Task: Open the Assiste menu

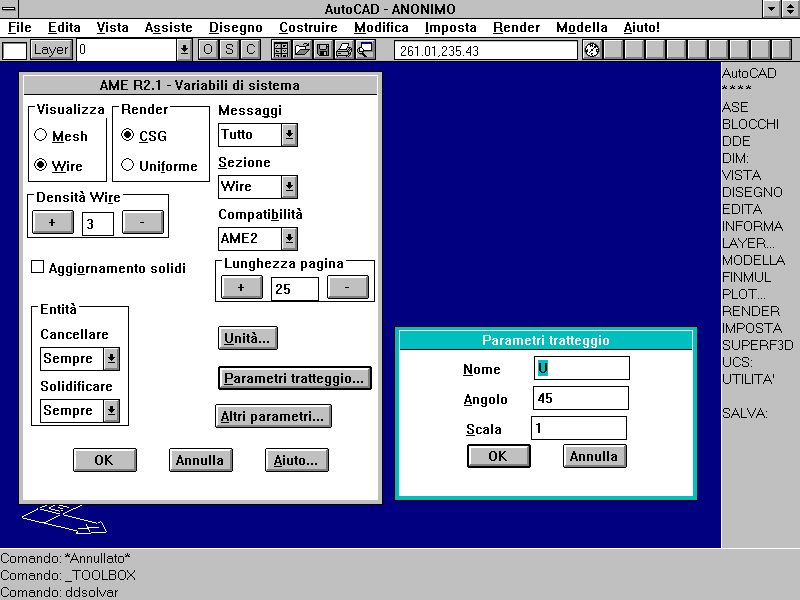Action: 168,27
